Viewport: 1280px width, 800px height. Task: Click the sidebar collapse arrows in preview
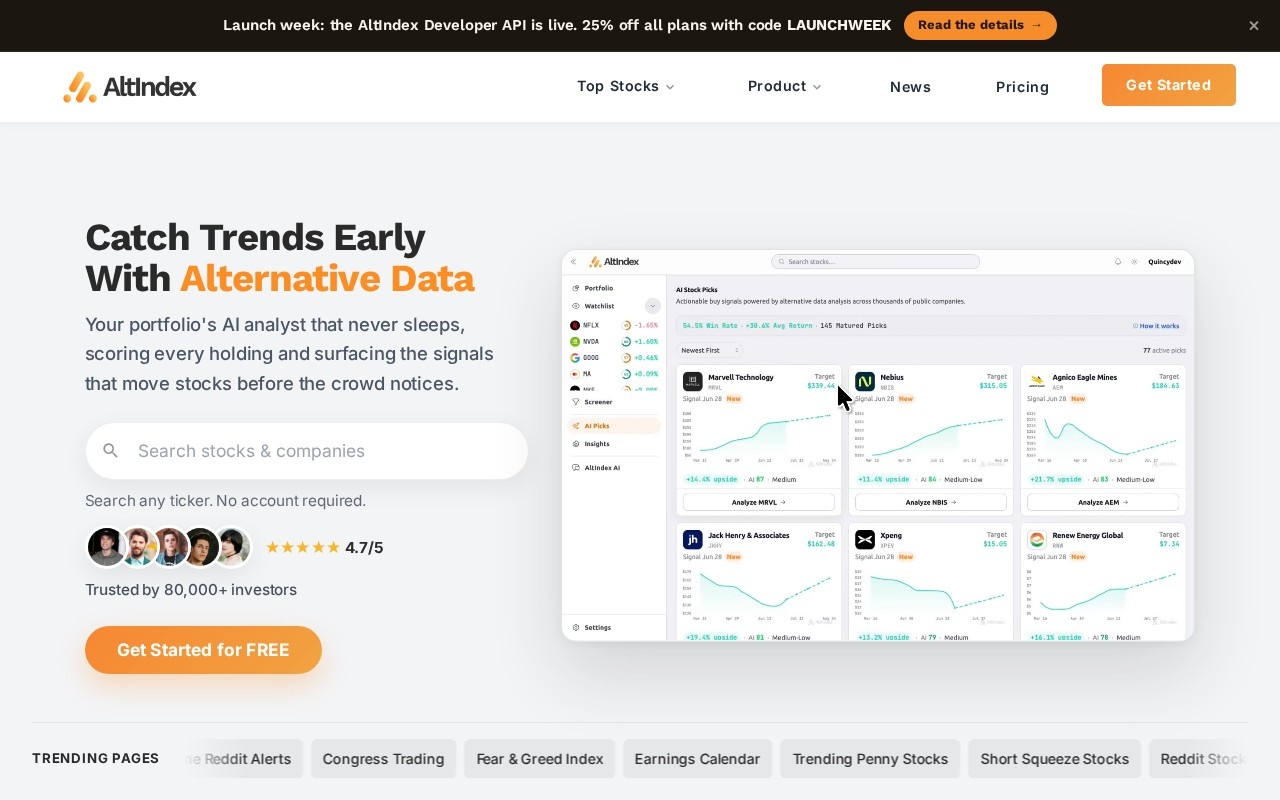pos(573,262)
